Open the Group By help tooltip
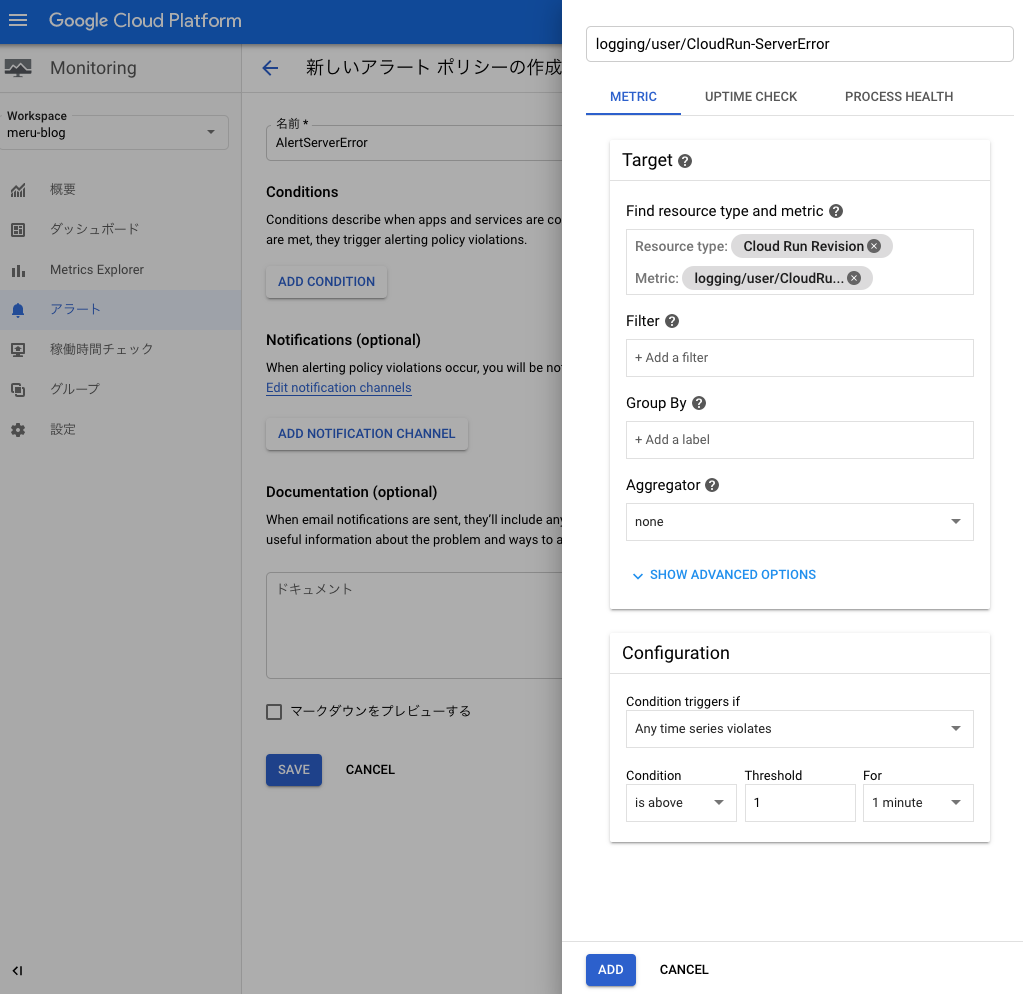 tap(699, 403)
